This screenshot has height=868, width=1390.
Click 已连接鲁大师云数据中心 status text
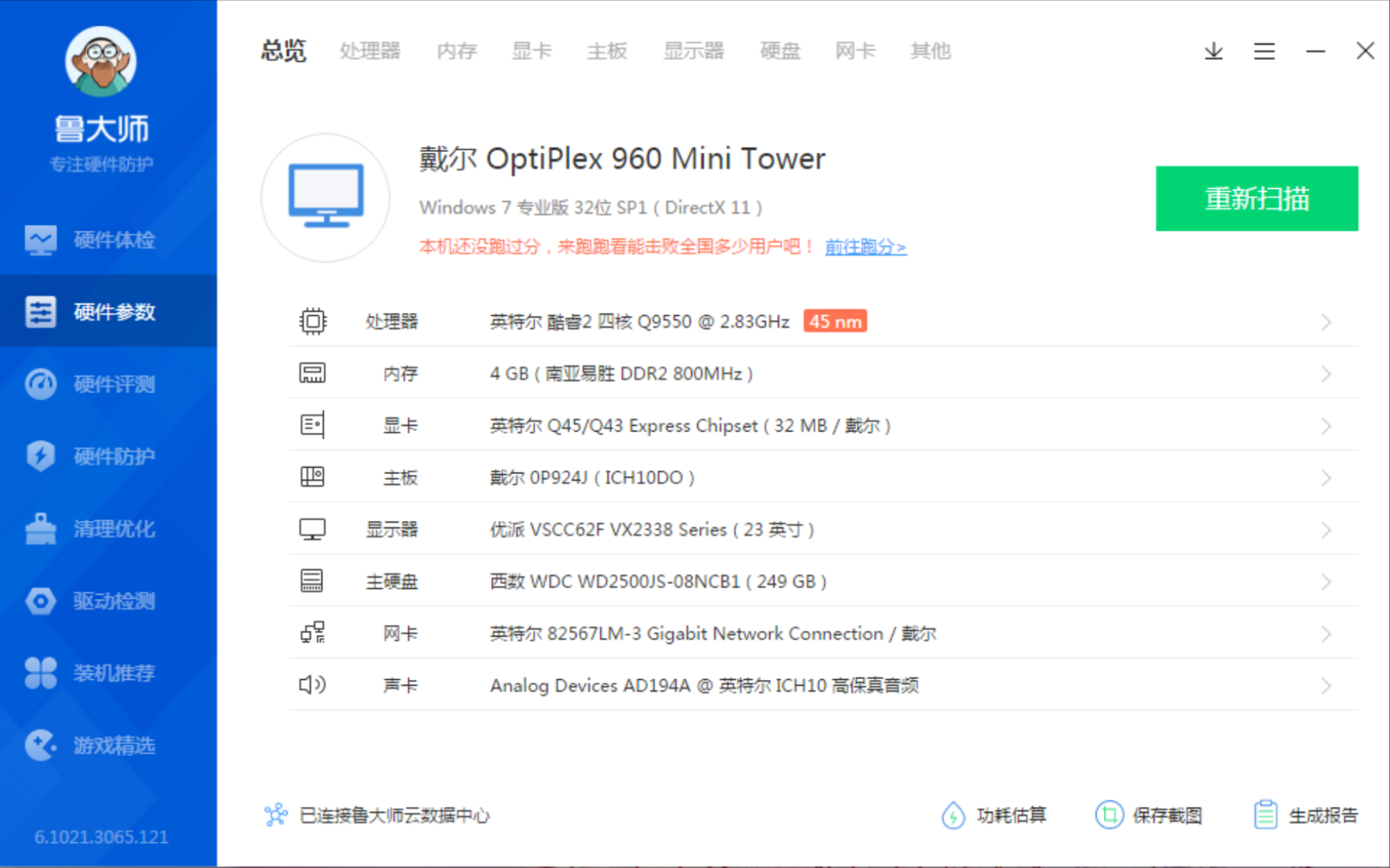click(x=395, y=815)
